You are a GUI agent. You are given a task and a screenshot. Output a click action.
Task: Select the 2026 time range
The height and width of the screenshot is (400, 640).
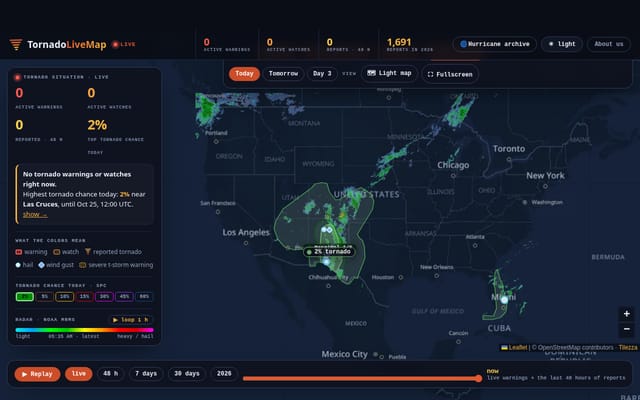[x=224, y=373]
